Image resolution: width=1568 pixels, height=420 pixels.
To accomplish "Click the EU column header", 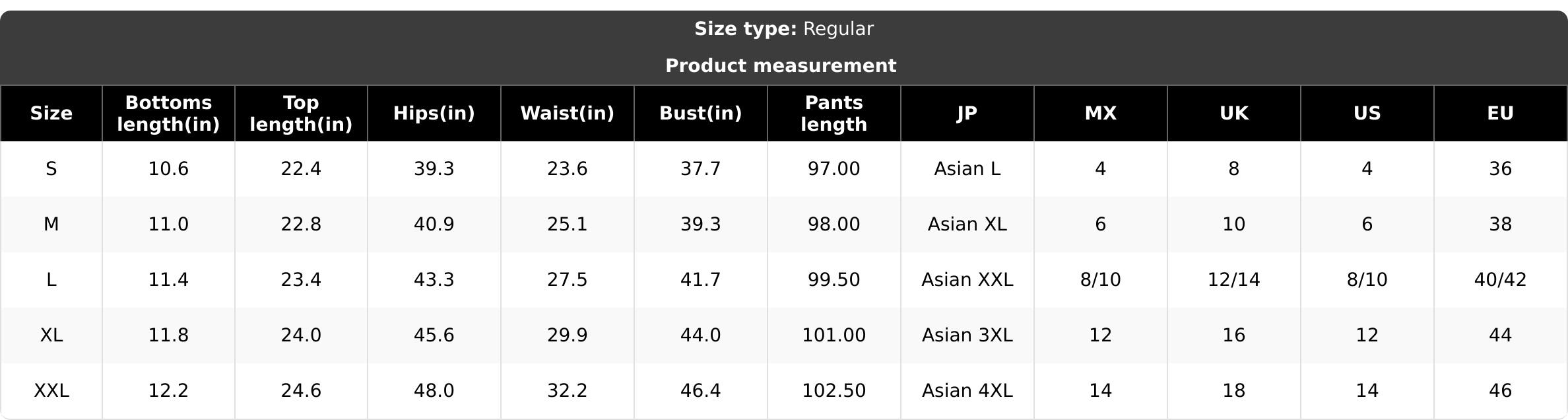I will pos(1501,114).
